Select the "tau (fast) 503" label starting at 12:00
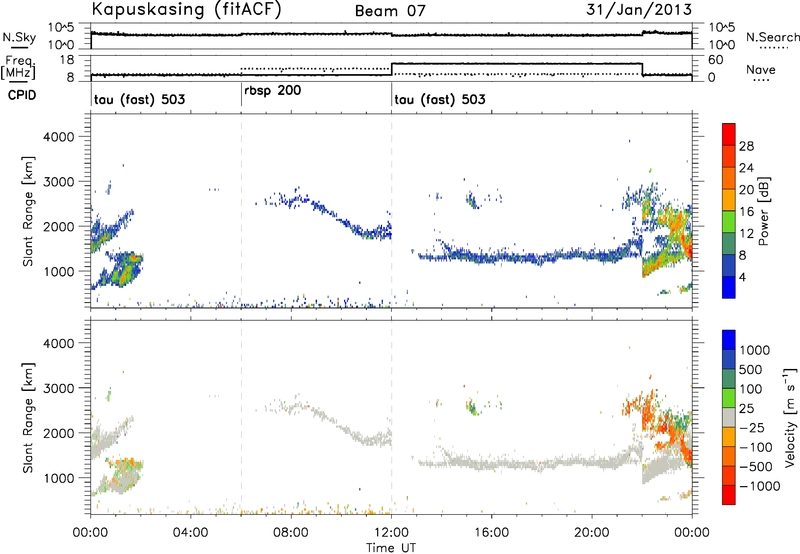This screenshot has width=800, height=554. point(440,99)
